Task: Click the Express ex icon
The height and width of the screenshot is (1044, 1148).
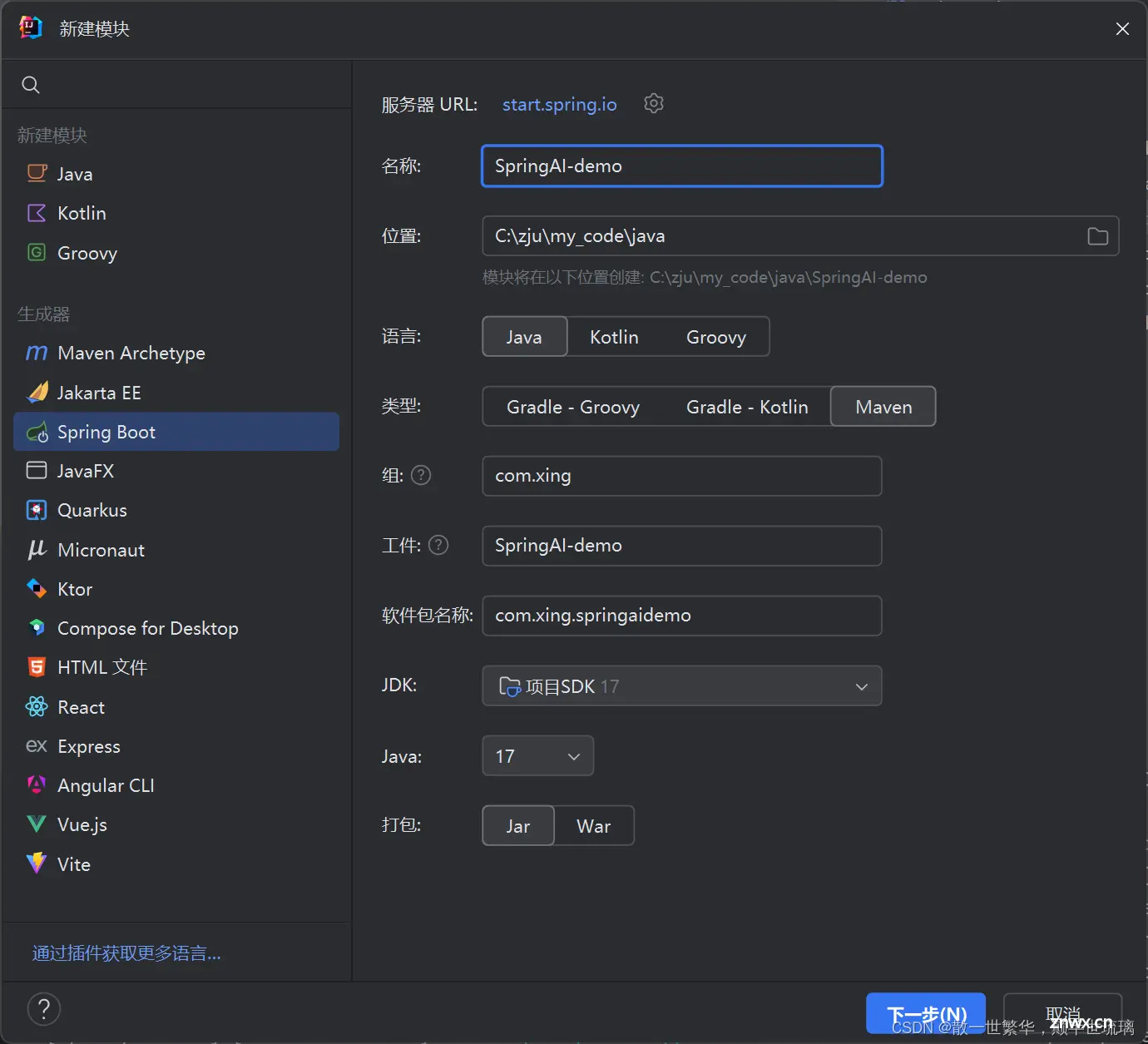Action: pos(37,746)
